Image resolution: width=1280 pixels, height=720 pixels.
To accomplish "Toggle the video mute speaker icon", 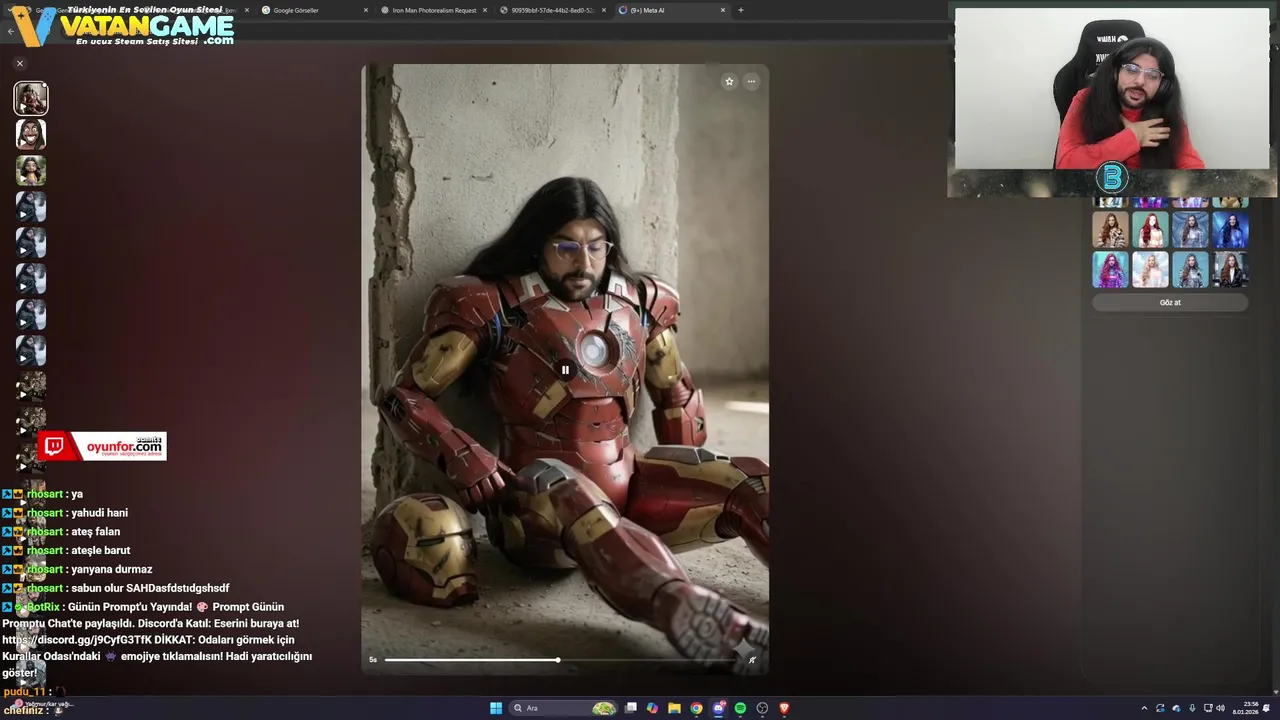I will (752, 660).
